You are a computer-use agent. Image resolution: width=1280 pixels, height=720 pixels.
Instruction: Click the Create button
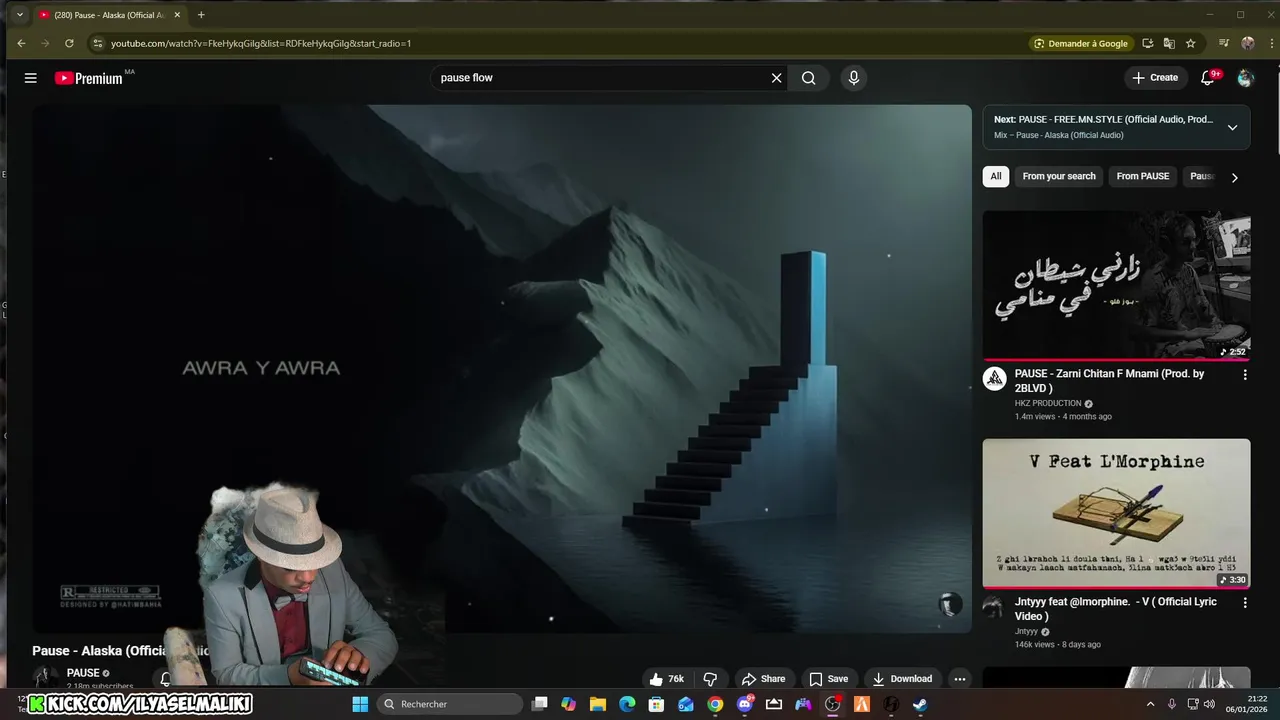pos(1155,78)
